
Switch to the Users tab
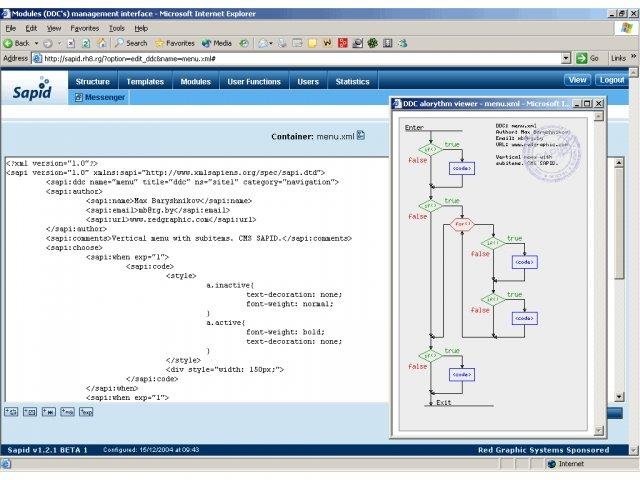click(308, 82)
